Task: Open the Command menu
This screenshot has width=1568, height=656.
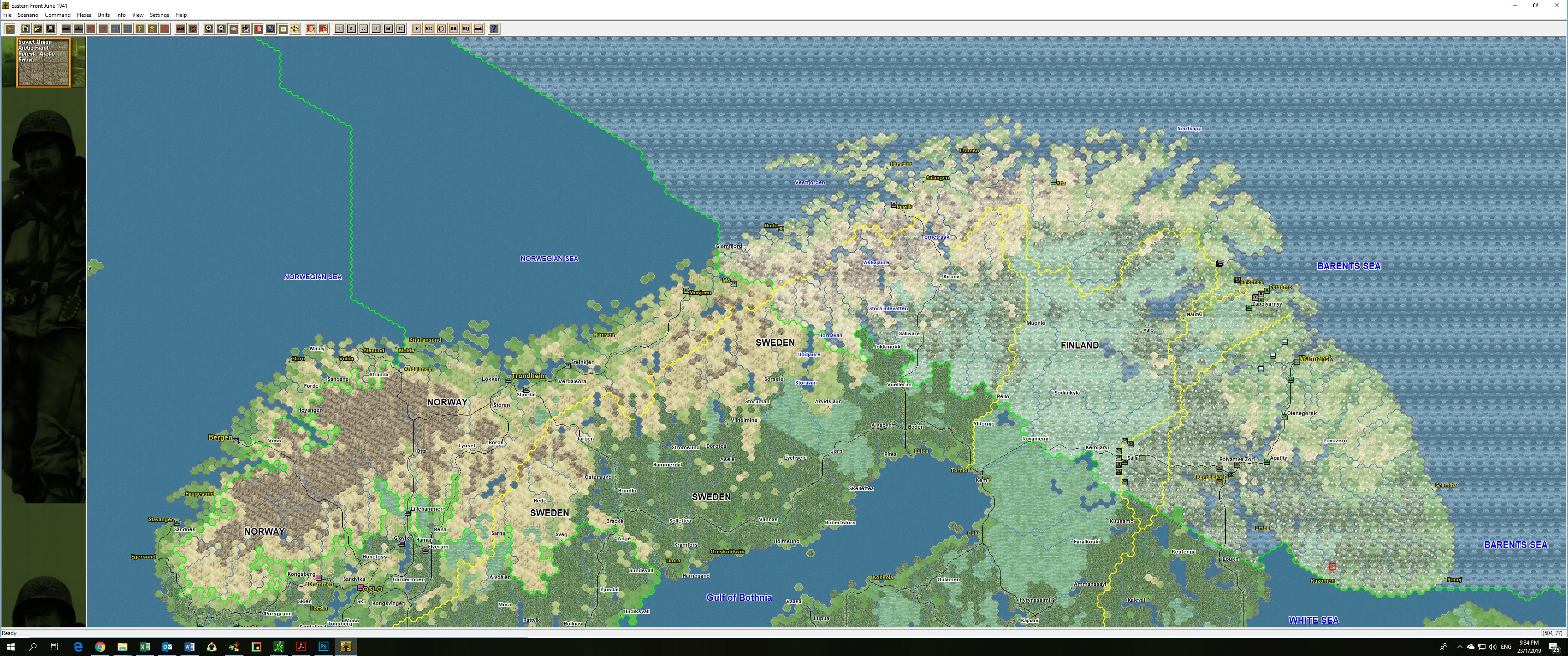Action: 58,15
